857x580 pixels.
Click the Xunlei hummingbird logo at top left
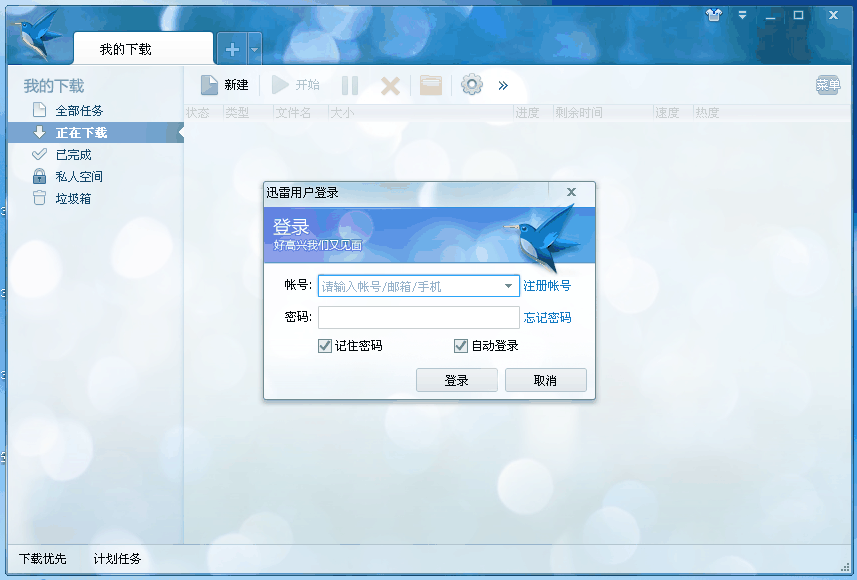click(x=38, y=35)
